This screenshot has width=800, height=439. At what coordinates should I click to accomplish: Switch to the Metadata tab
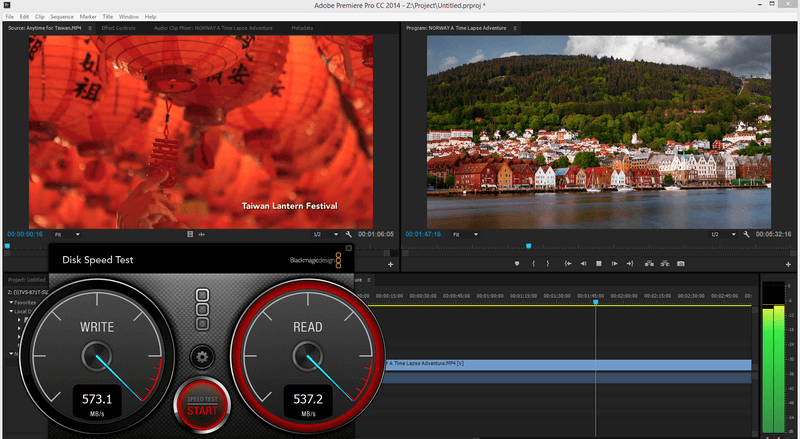(x=302, y=28)
